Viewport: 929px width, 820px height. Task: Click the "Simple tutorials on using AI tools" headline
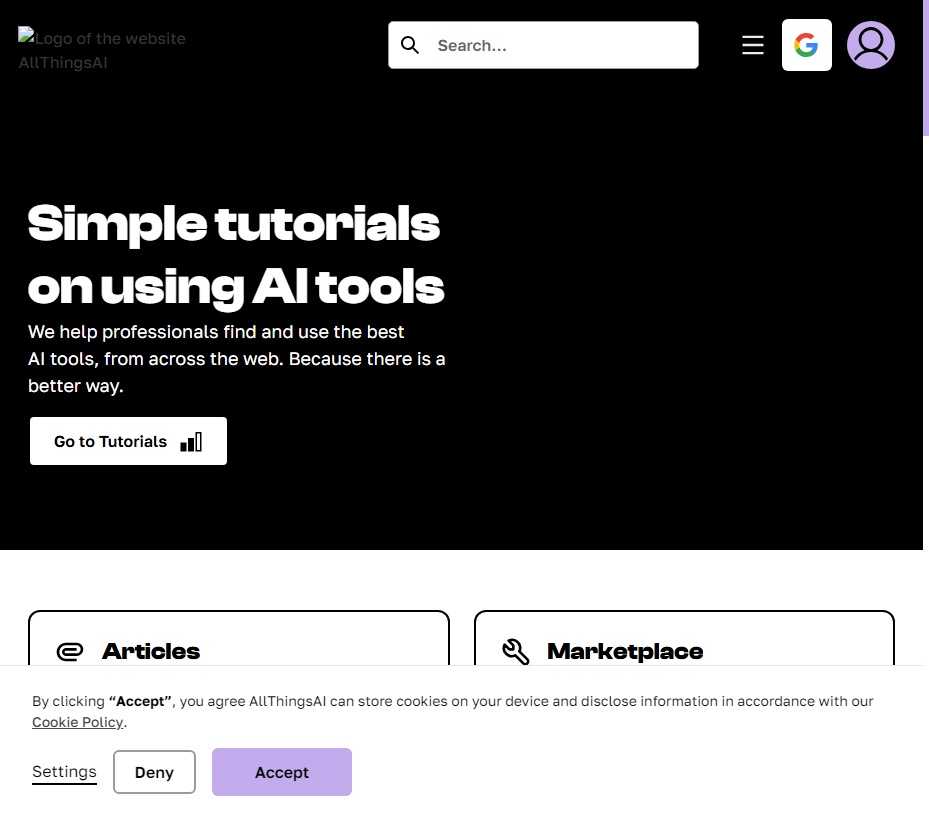point(235,254)
